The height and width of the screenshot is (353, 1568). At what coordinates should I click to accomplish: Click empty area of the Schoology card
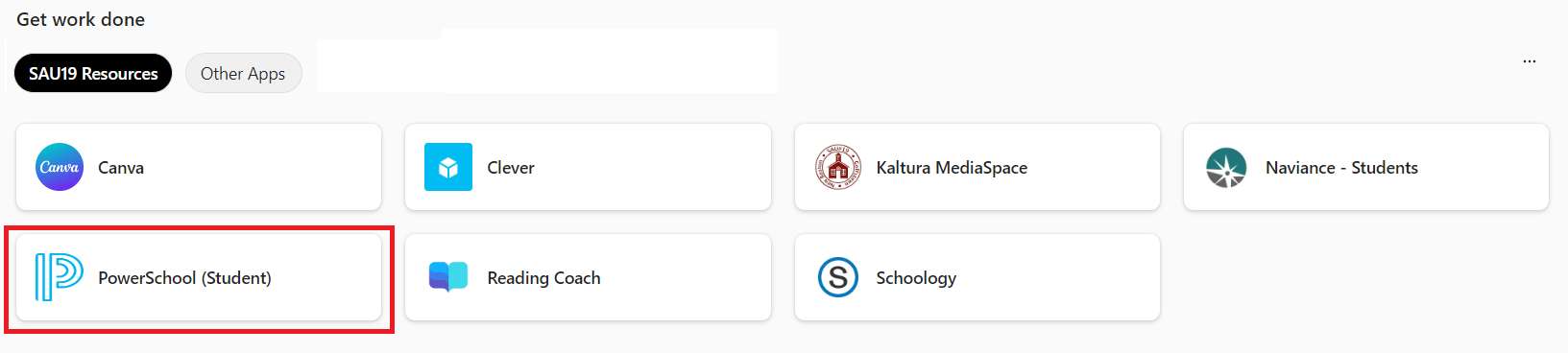pyautogui.click(x=1056, y=277)
